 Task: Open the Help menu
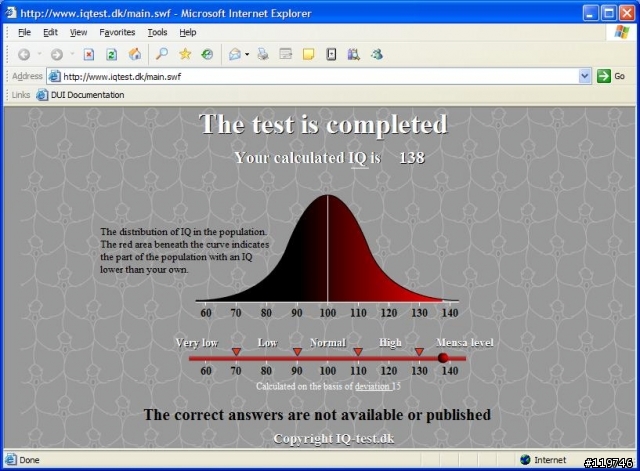pyautogui.click(x=188, y=32)
